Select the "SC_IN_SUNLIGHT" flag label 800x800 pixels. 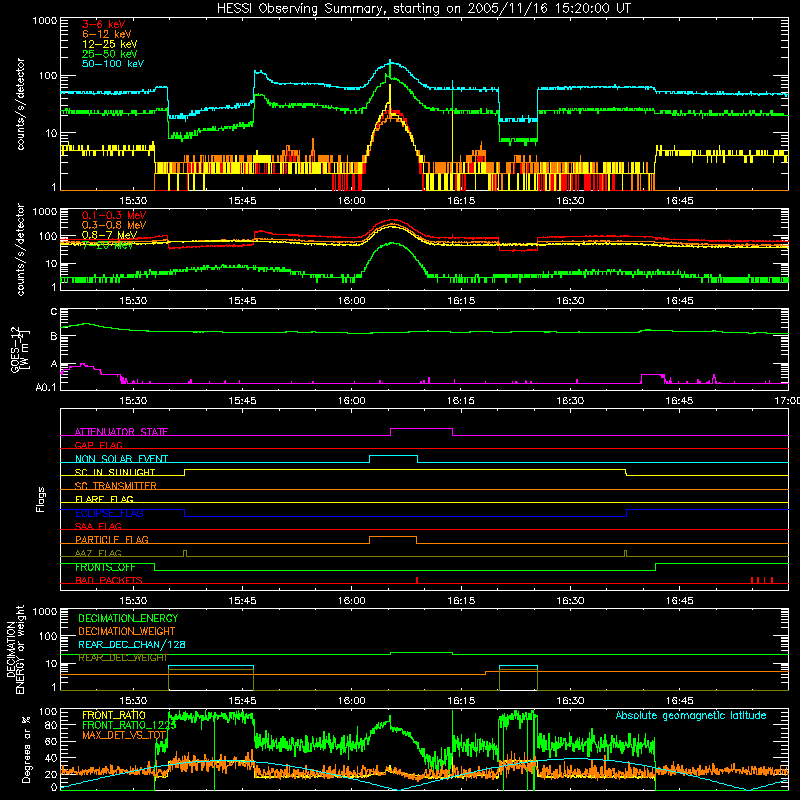(115, 472)
